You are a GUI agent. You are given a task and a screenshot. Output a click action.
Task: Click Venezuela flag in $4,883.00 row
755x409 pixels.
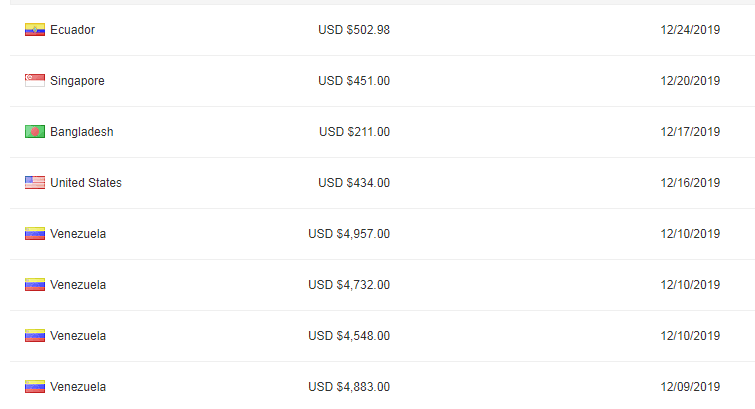point(35,387)
